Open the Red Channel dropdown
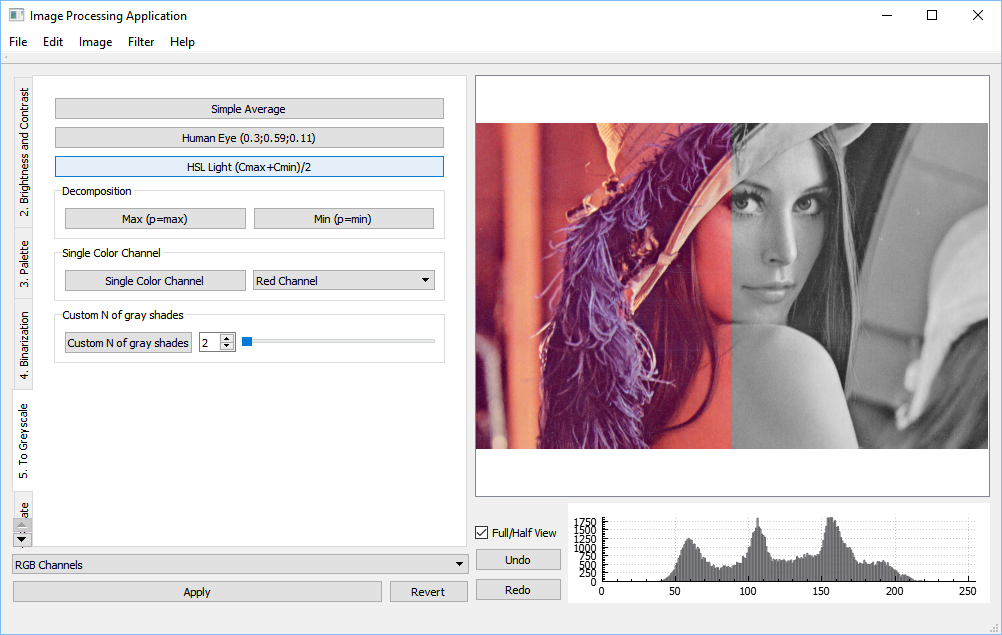 coord(344,280)
